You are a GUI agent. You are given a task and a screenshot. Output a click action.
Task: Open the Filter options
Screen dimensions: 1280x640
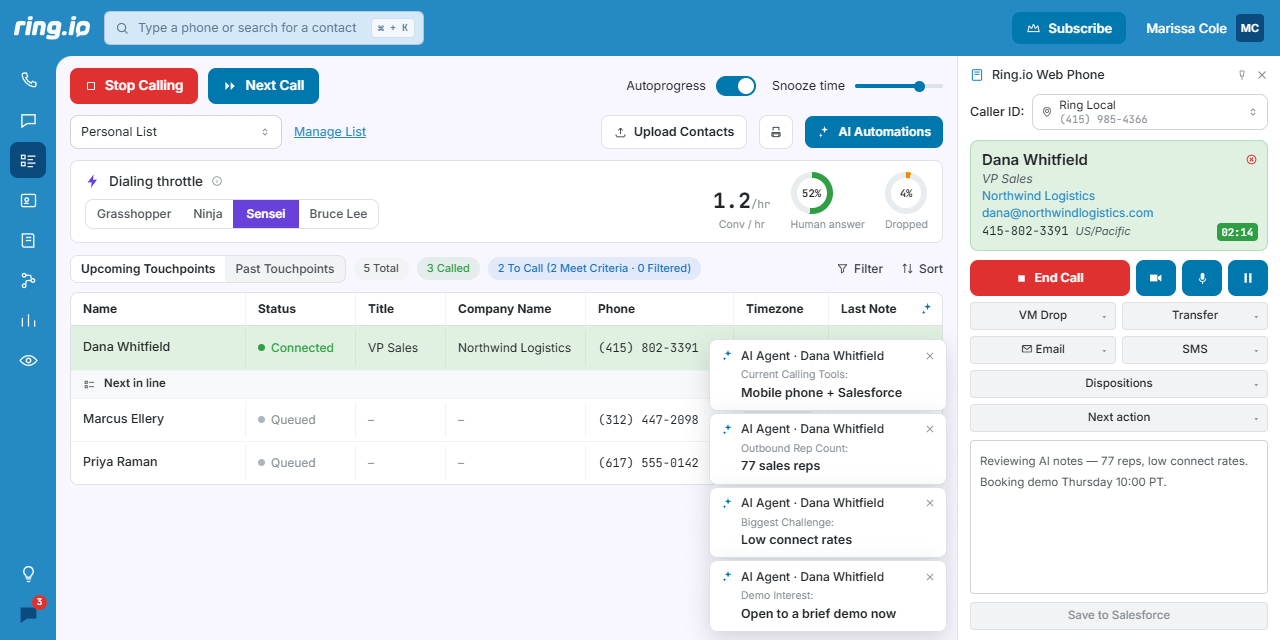860,269
